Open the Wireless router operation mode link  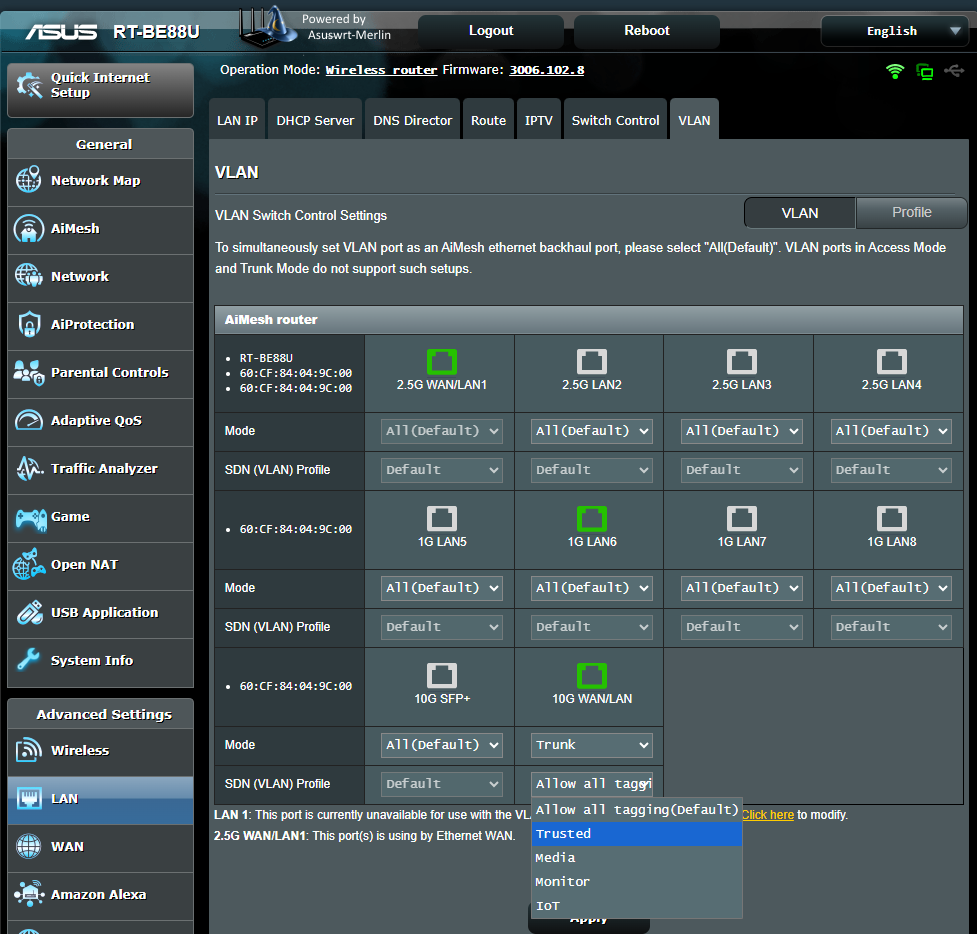[381, 70]
